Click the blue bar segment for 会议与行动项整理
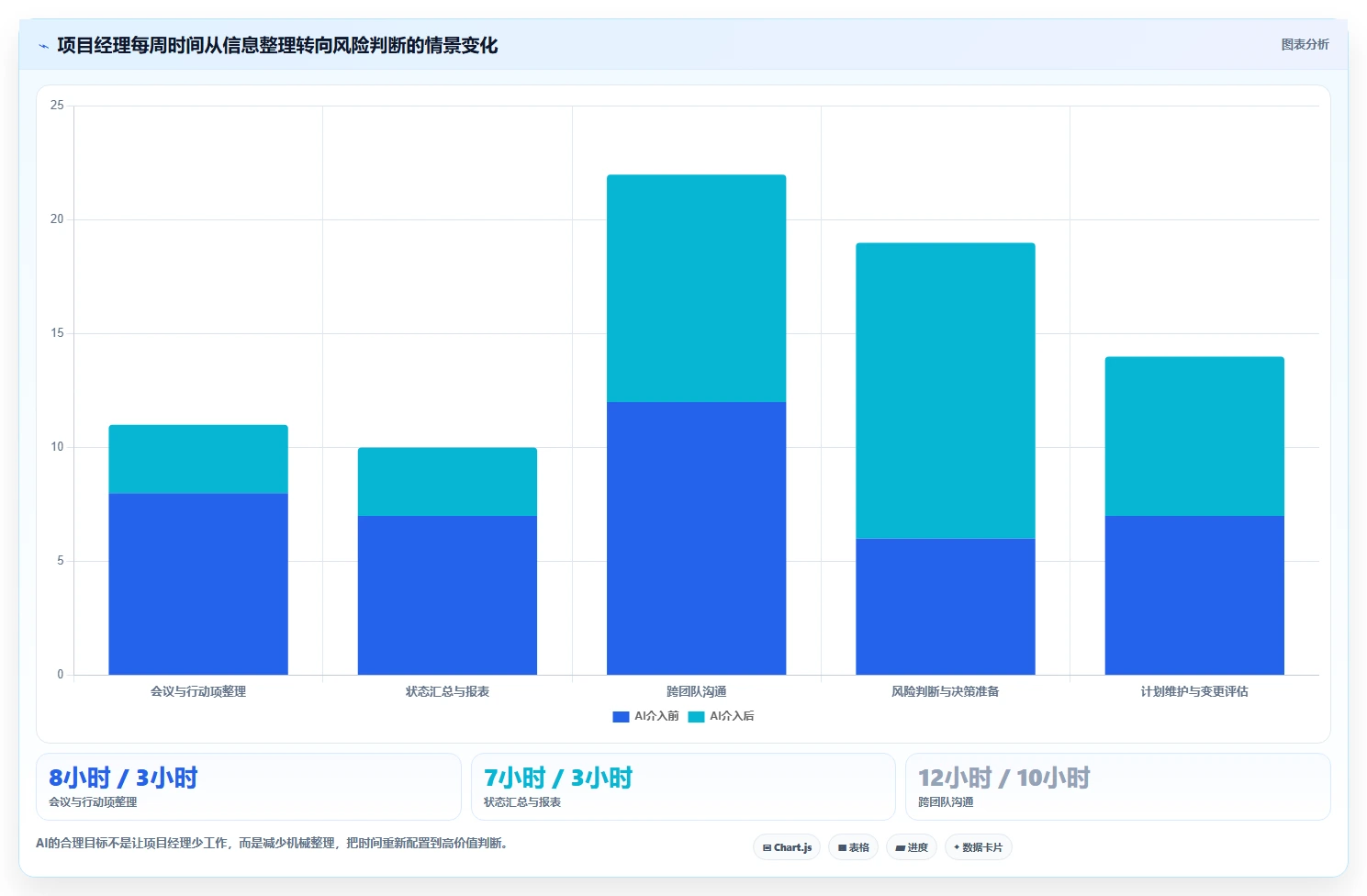 (x=198, y=584)
